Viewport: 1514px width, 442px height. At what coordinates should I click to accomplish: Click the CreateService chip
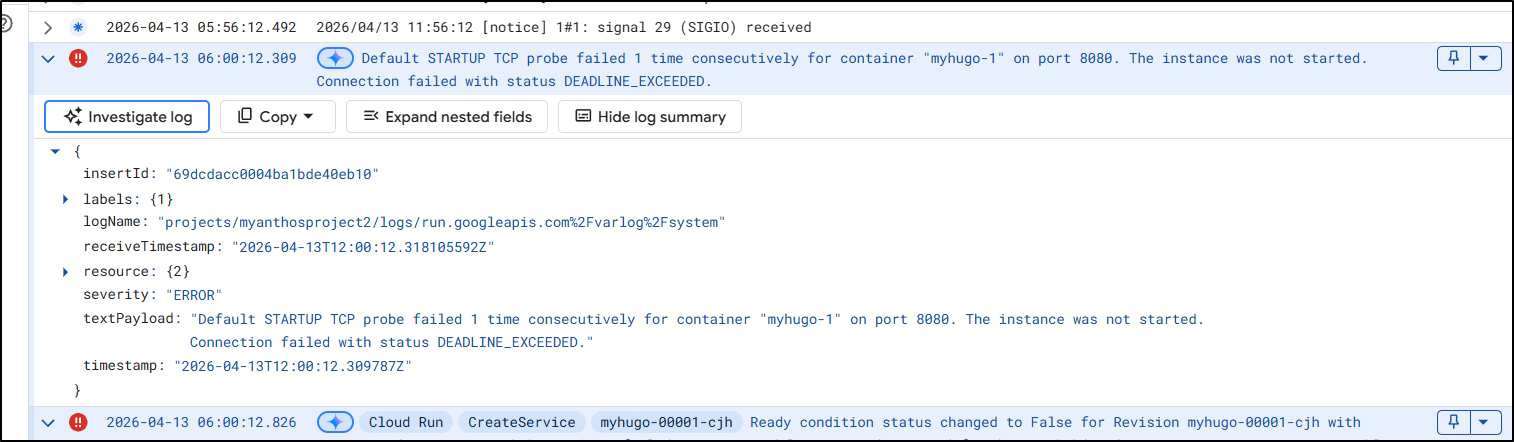click(521, 422)
